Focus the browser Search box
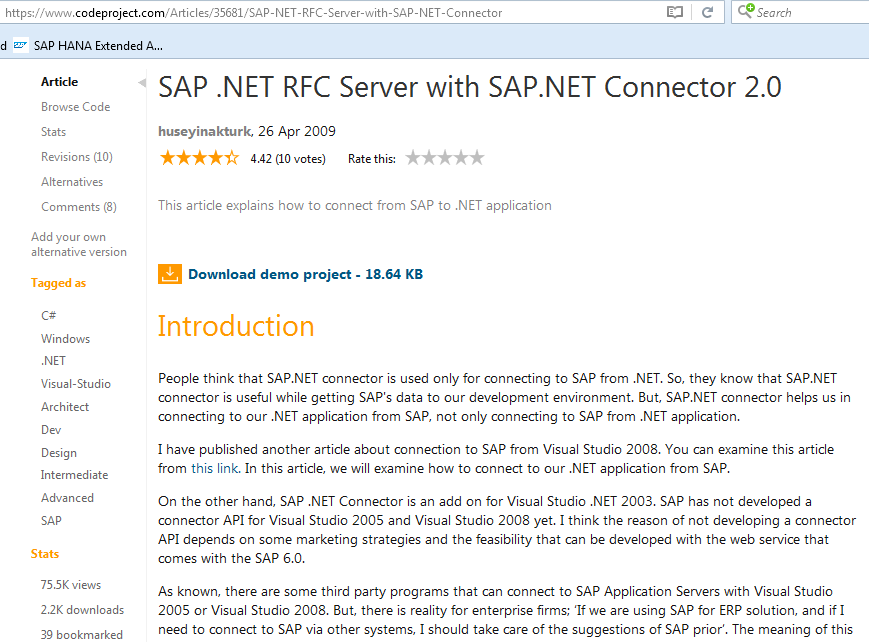The image size is (869, 642). pos(805,12)
